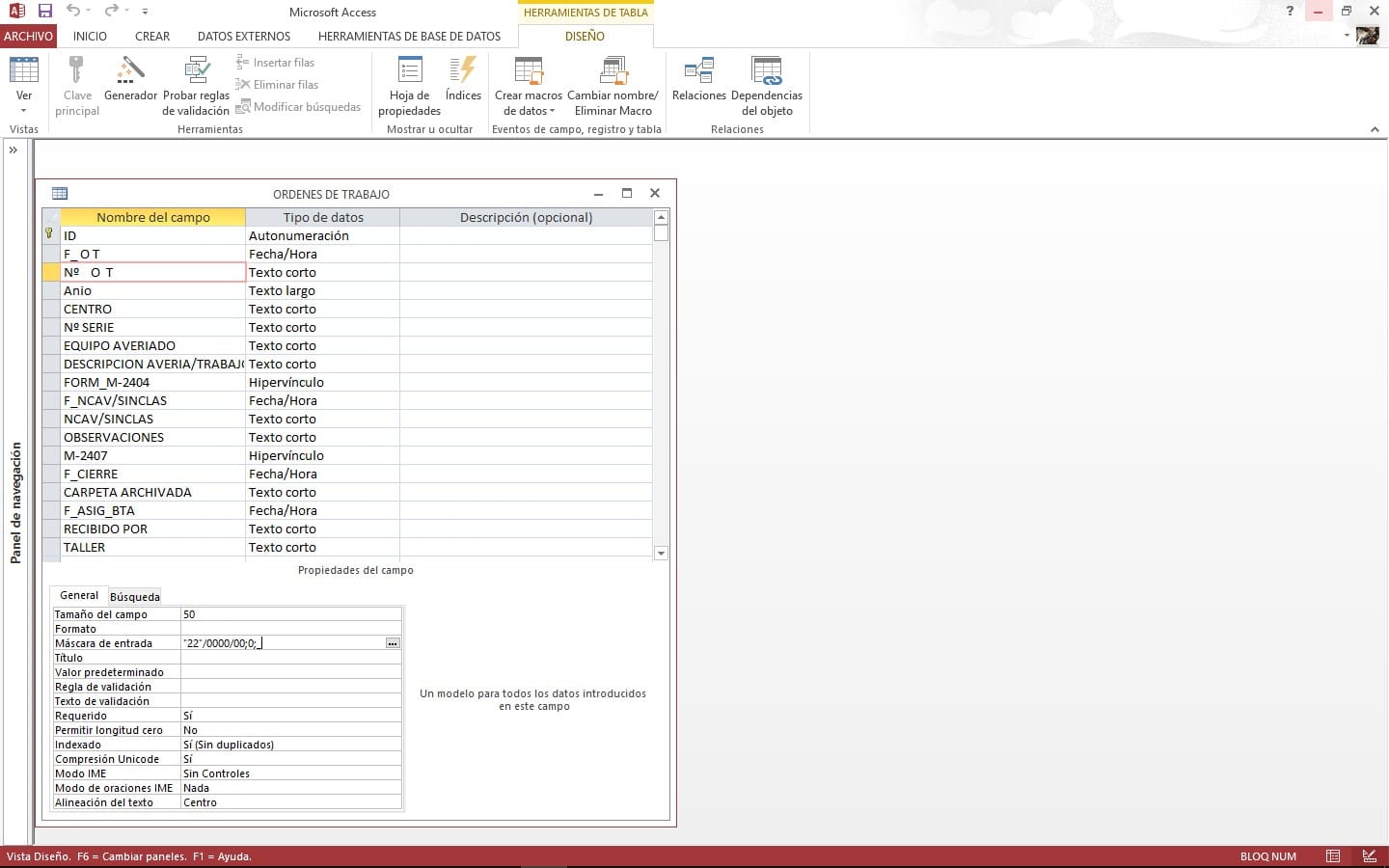
Task: Click the Save icon in quick access toolbar
Action: 45,11
